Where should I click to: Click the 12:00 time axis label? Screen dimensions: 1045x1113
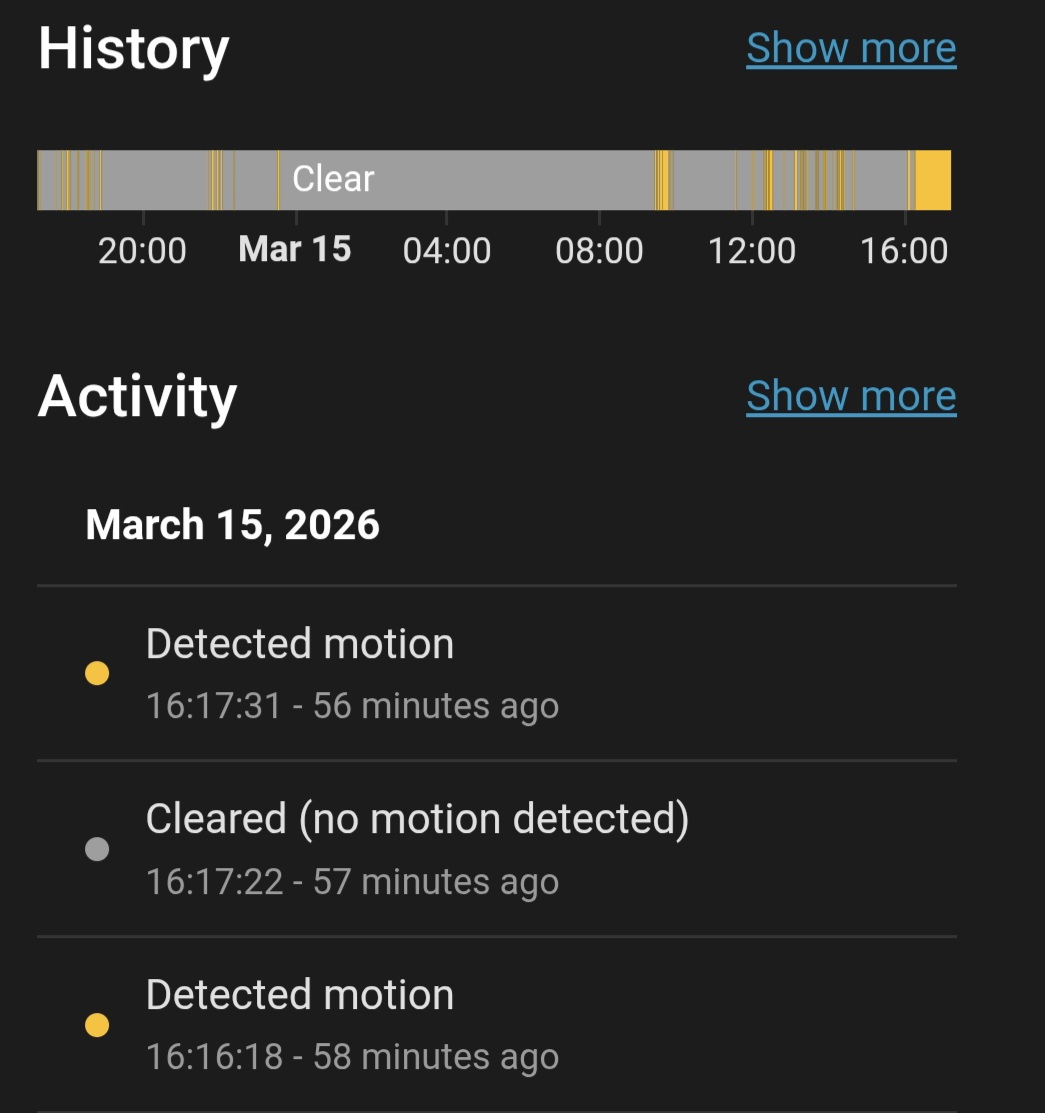[752, 250]
